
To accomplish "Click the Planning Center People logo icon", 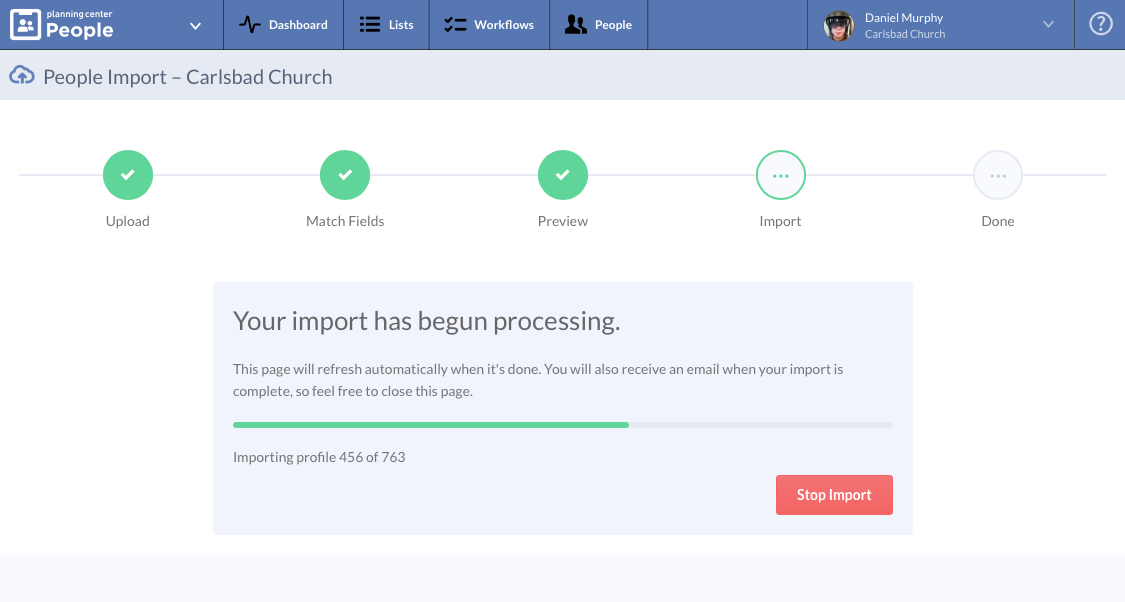I will tap(25, 24).
